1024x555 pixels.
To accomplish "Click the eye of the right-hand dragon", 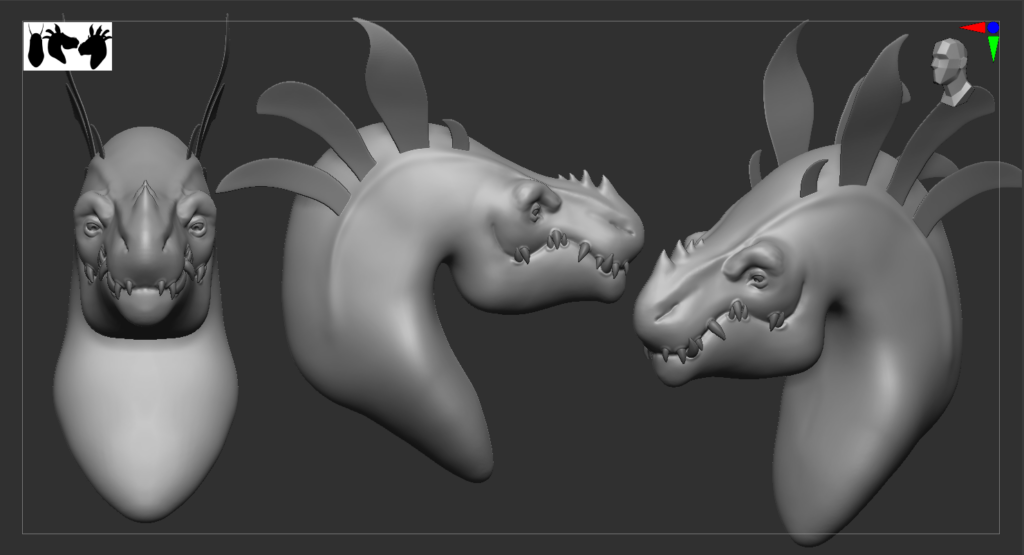I will point(758,277).
